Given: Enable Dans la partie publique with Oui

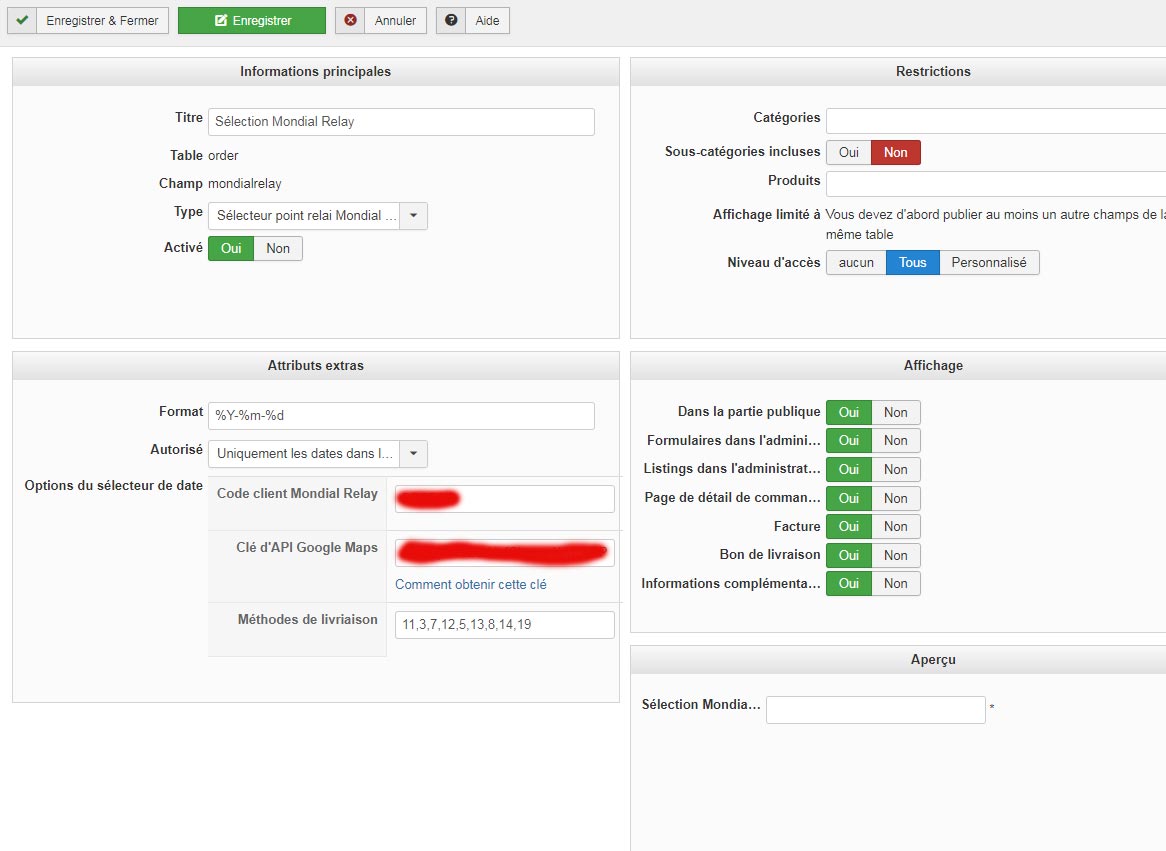Looking at the screenshot, I should [x=848, y=412].
